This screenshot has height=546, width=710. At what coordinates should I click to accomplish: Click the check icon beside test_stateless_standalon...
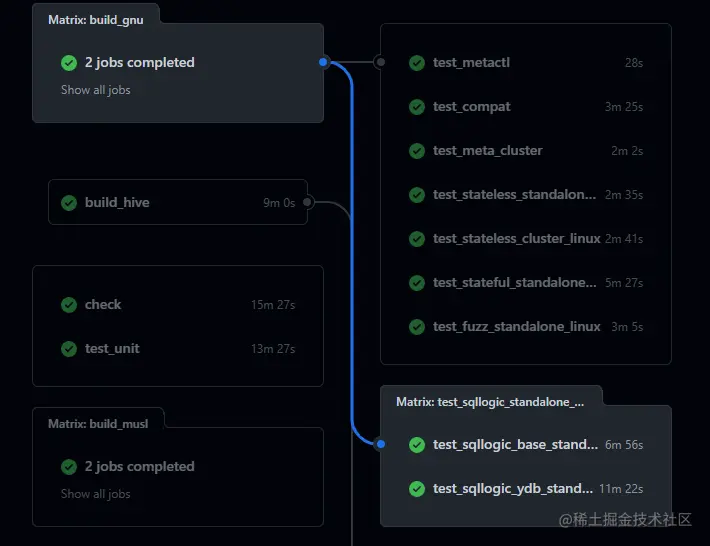click(x=417, y=195)
